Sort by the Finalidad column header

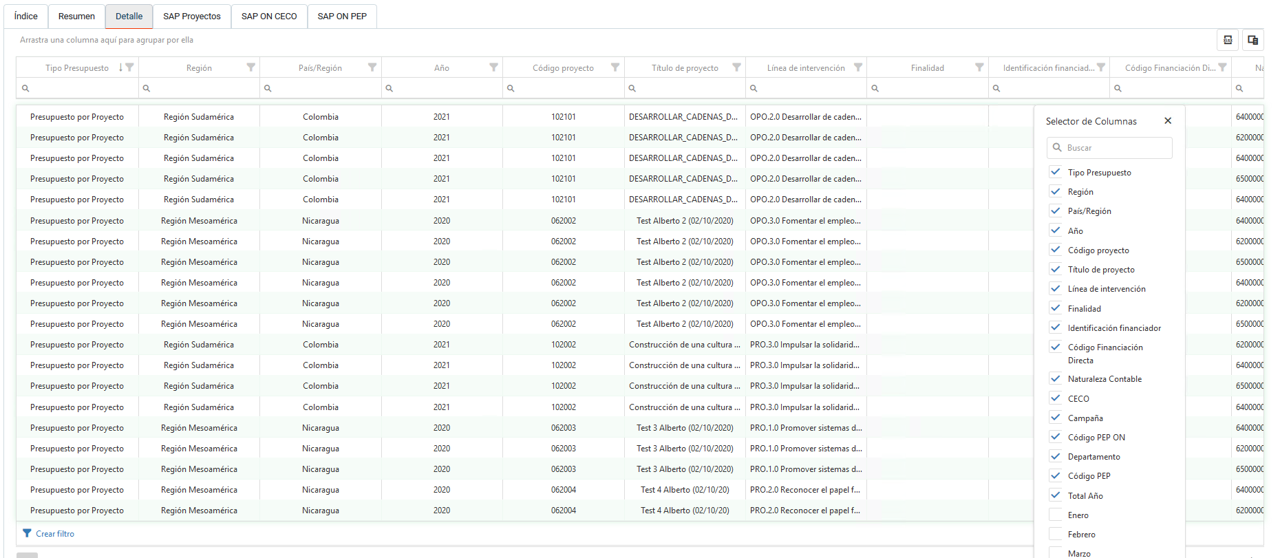pyautogui.click(x=927, y=68)
